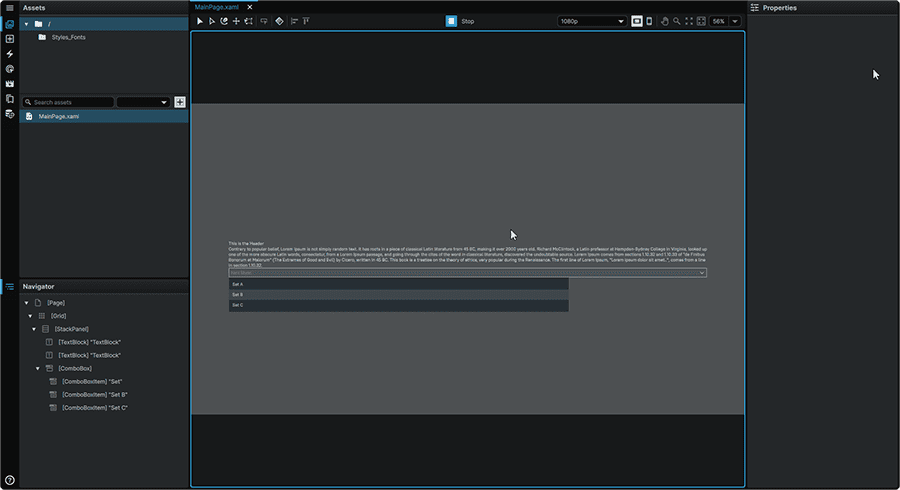Click the framed zoom-to-selection icon
Viewport: 900px width, 490px height.
[701, 21]
